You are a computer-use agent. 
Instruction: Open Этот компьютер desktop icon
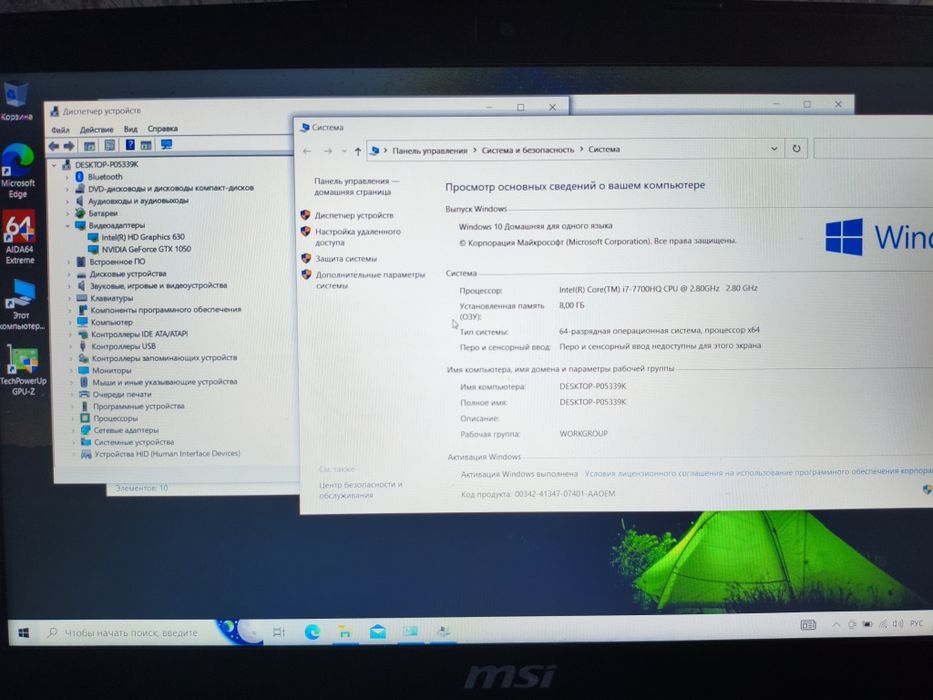pos(21,304)
